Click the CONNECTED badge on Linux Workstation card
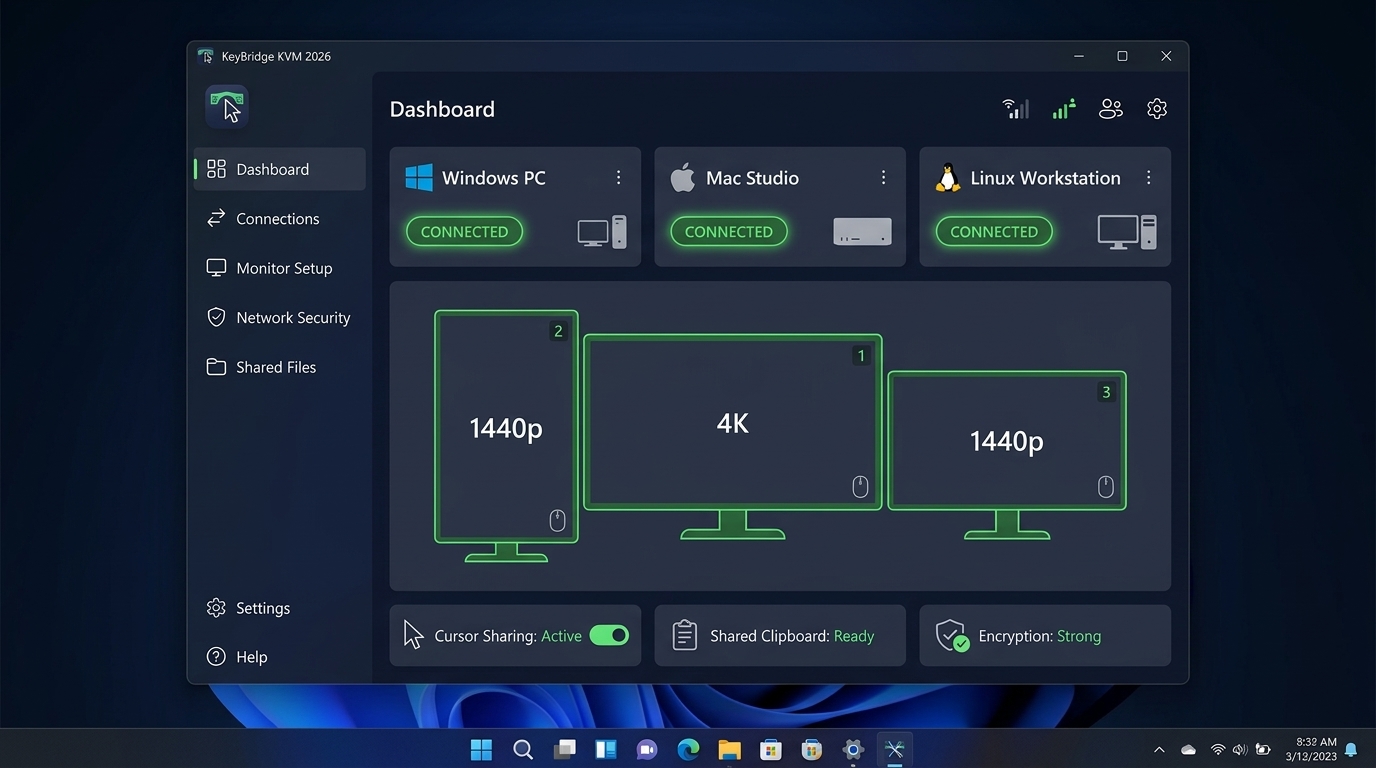1376x768 pixels. 994,232
